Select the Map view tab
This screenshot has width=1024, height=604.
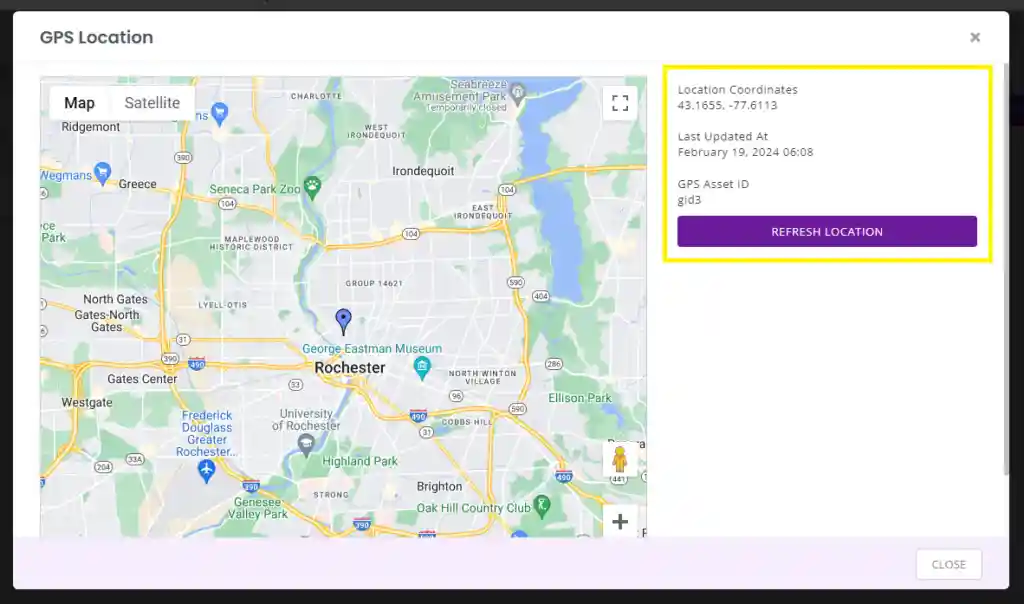coord(79,103)
